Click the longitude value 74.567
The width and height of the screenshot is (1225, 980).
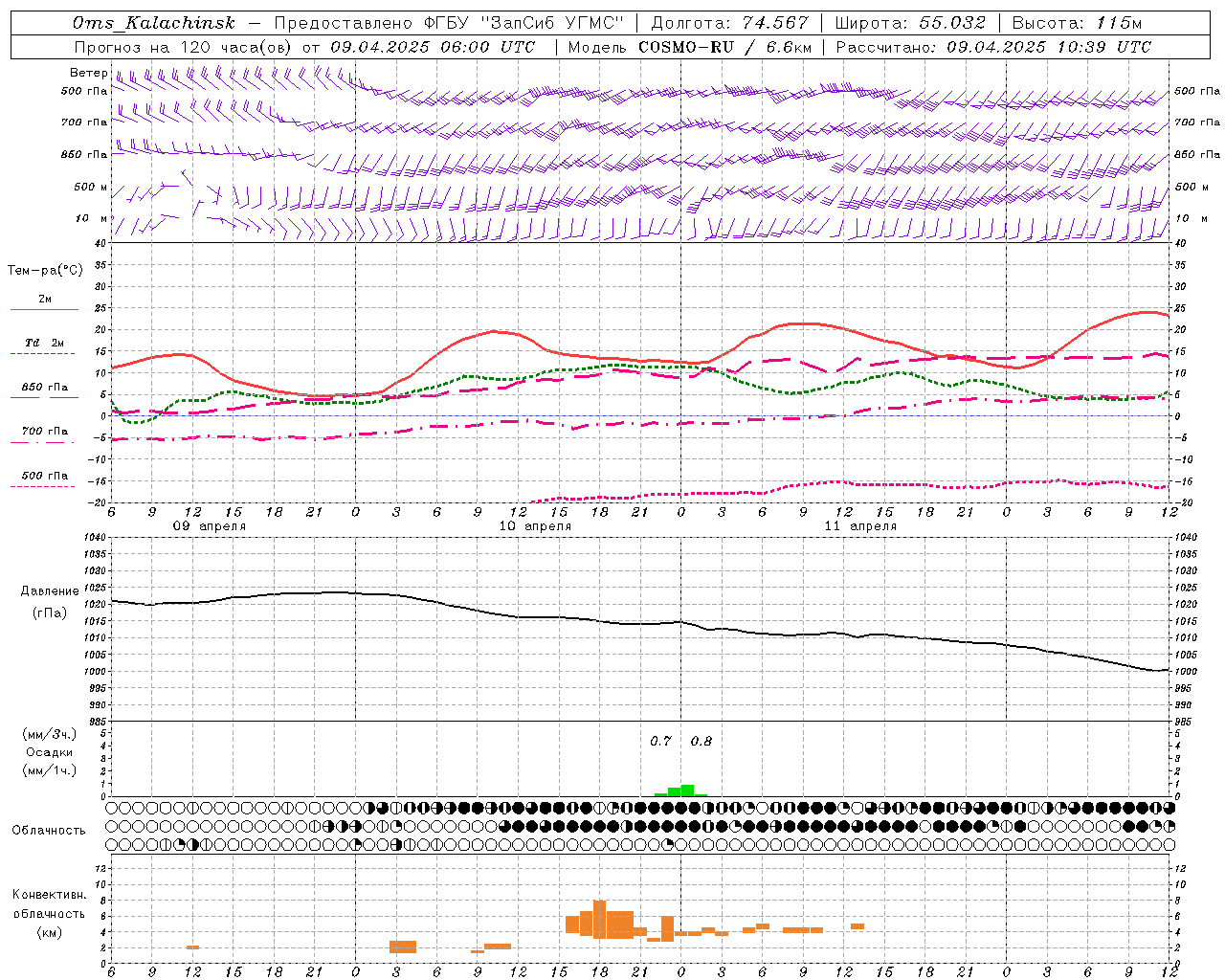point(776,23)
